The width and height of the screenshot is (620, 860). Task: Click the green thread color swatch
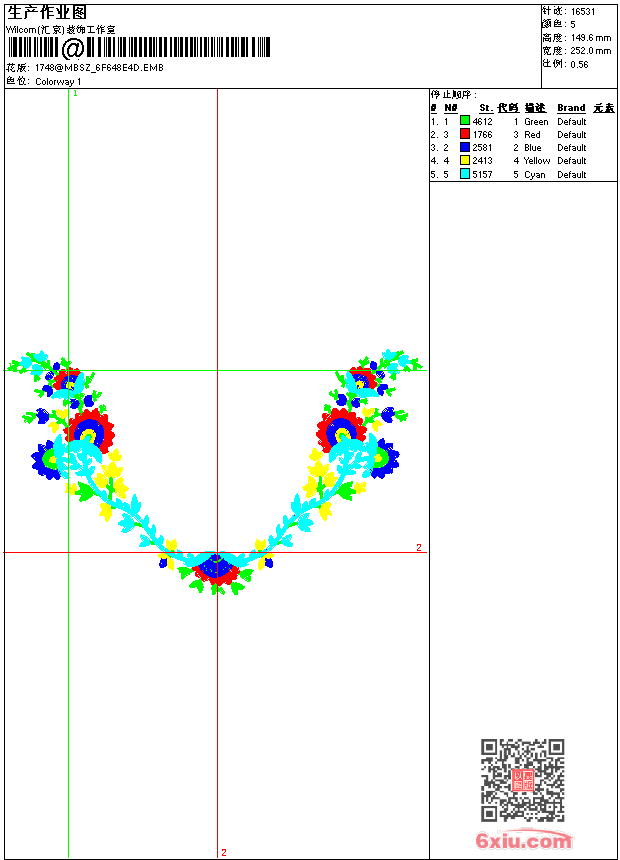465,121
